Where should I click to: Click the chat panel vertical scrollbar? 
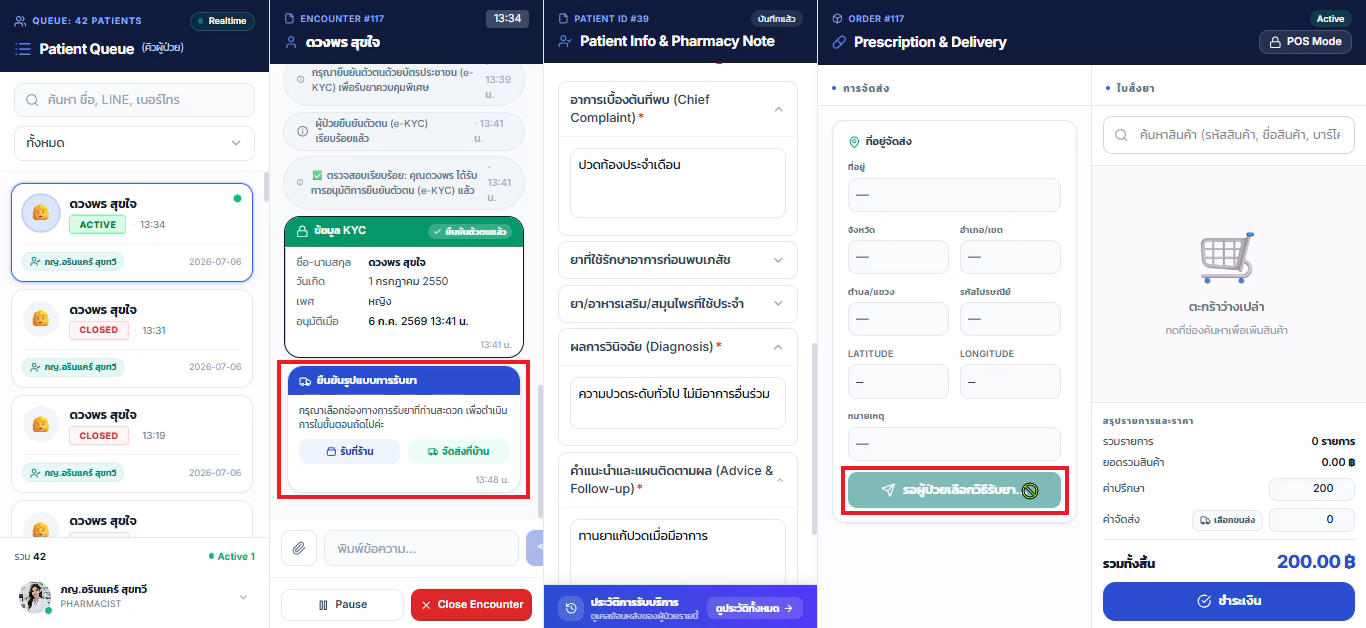click(x=541, y=451)
